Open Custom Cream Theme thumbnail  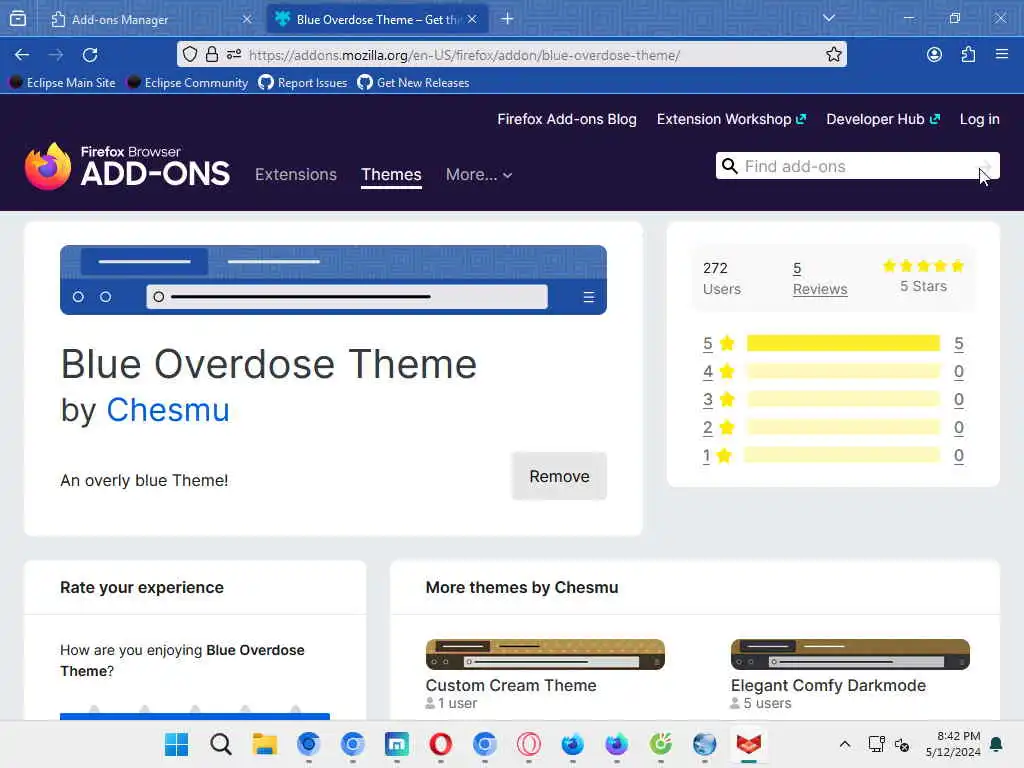point(545,654)
